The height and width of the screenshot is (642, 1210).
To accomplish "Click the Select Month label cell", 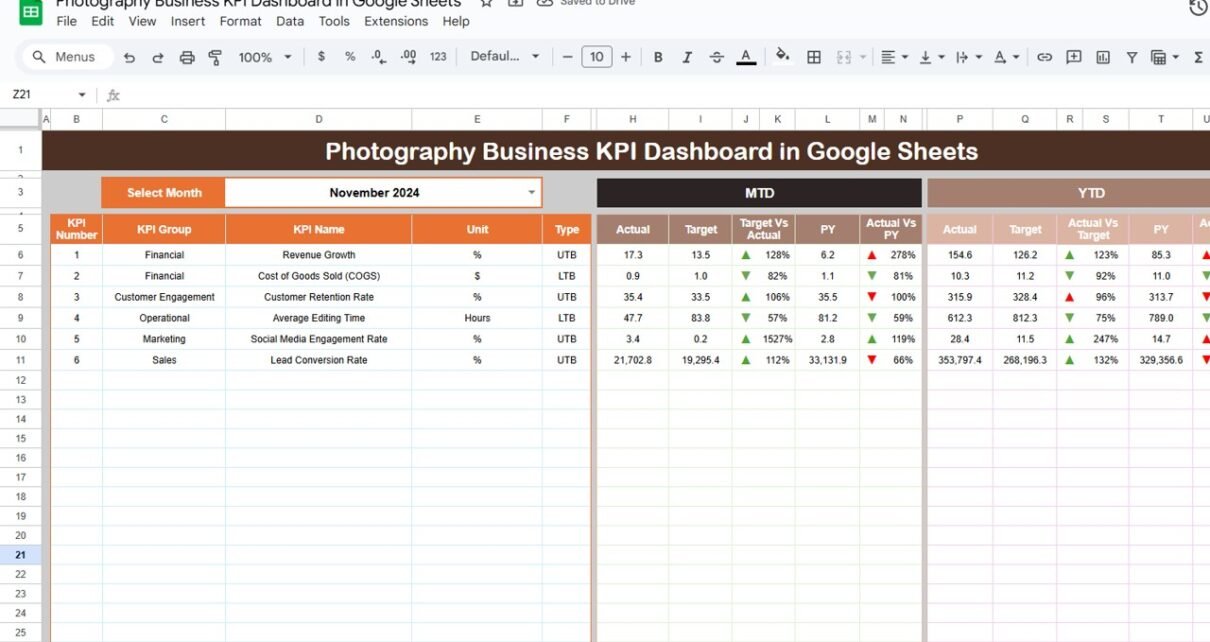I will [x=164, y=193].
